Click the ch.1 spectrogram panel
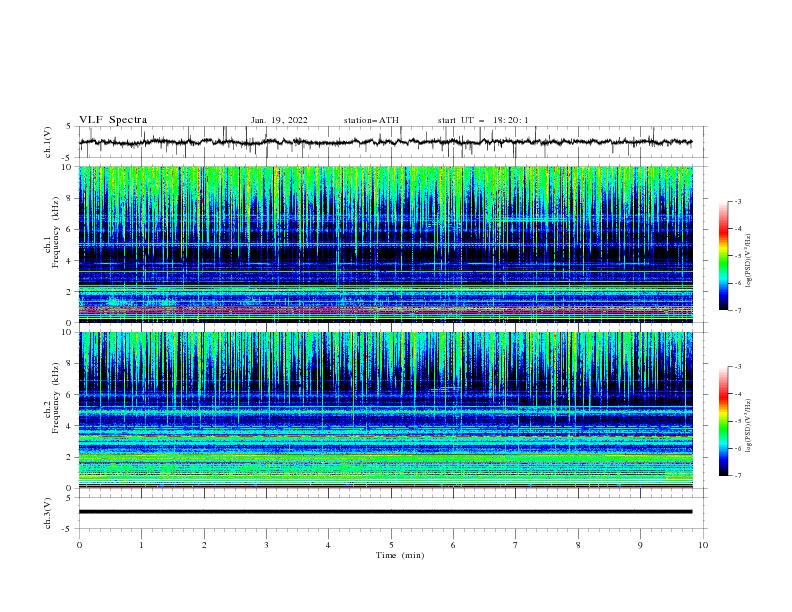Image resolution: width=792 pixels, height=612 pixels. tap(386, 244)
